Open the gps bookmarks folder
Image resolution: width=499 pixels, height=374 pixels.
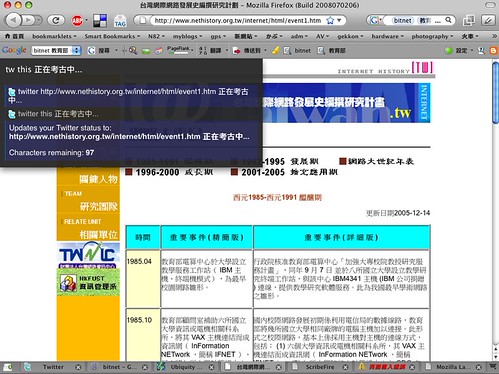218,36
